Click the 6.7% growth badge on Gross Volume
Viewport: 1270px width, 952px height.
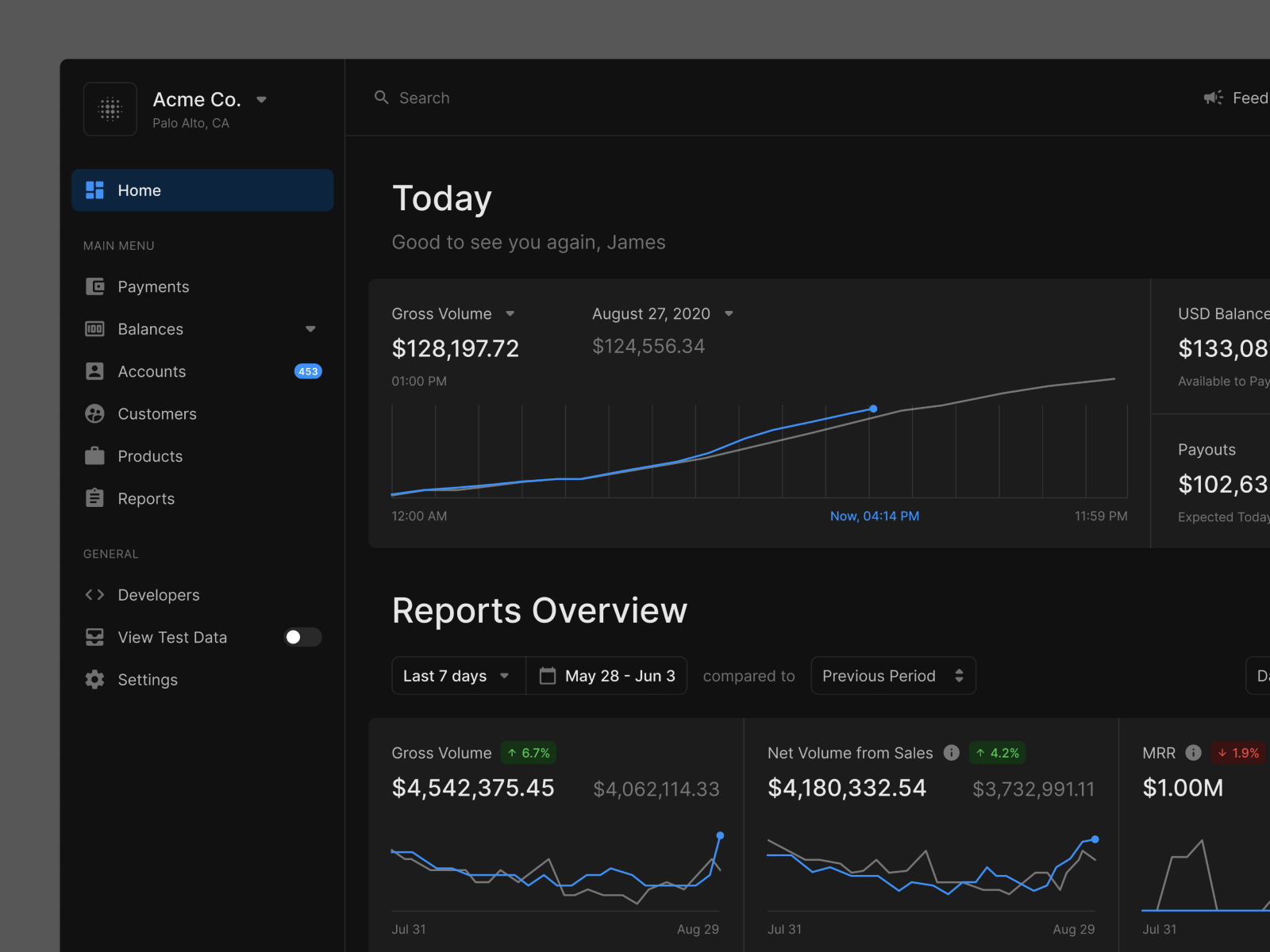pyautogui.click(x=529, y=753)
